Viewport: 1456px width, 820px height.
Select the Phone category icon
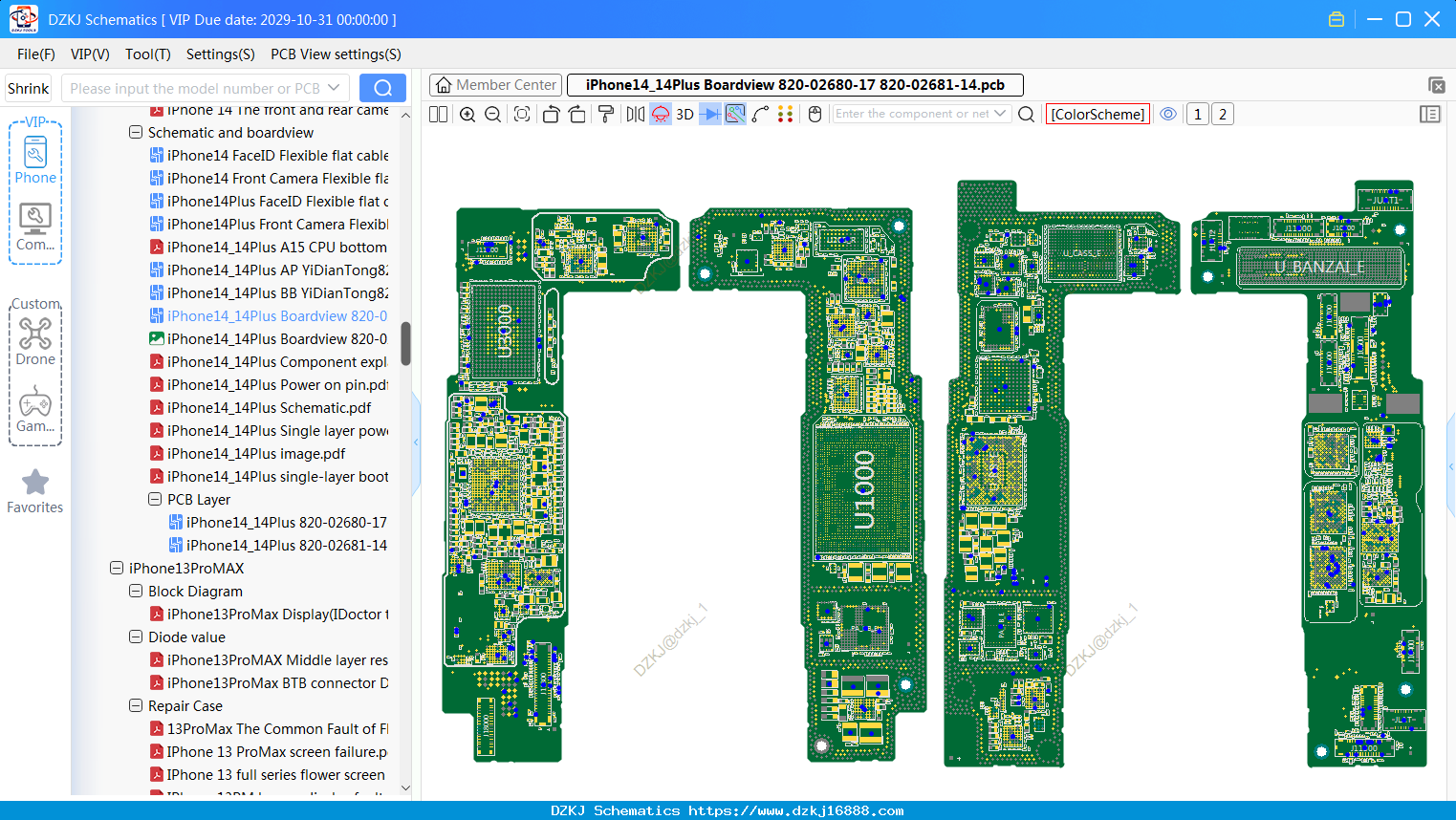35,159
